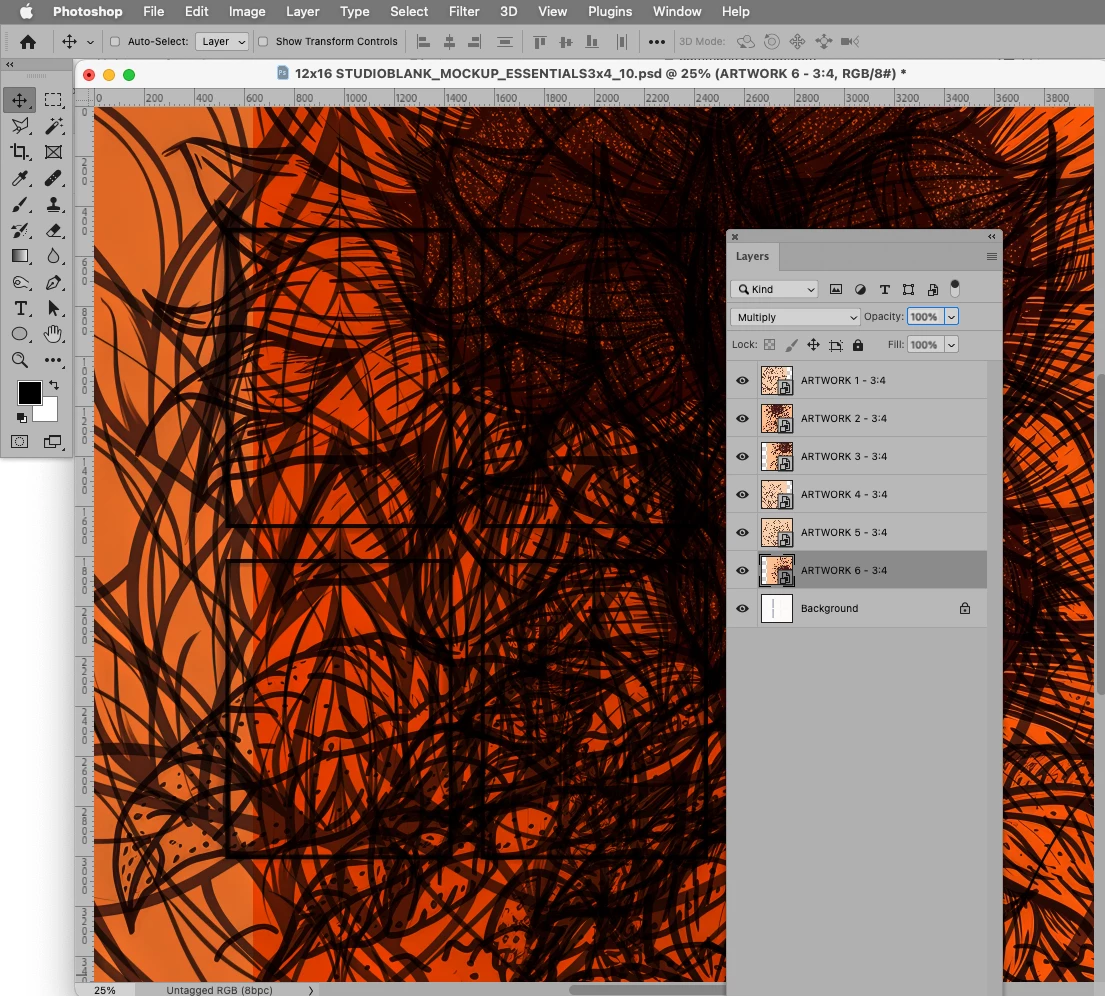The width and height of the screenshot is (1105, 996).
Task: Select the Zoom tool
Action: 20,360
